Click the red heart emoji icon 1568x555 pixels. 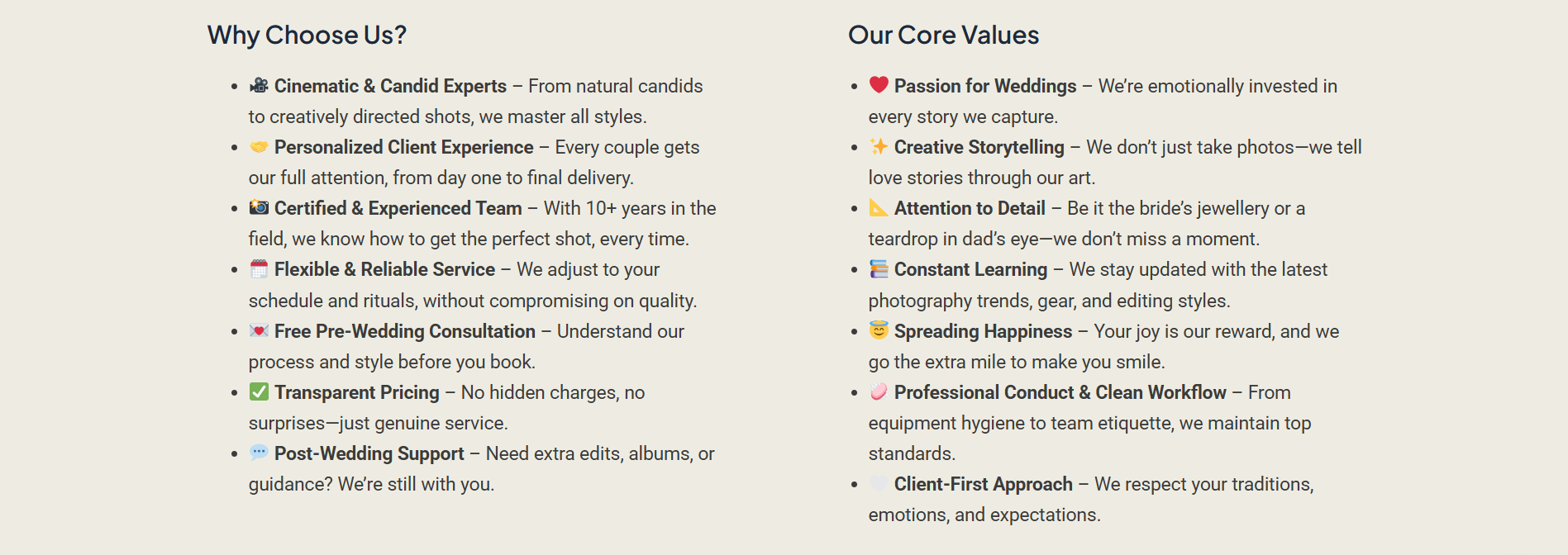[879, 85]
